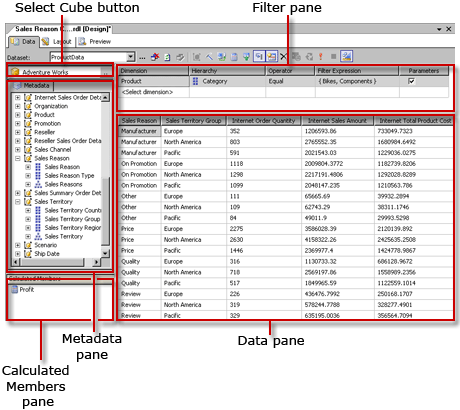
Task: Select the Reseller Sales Order Details tree item
Action: click(68, 141)
